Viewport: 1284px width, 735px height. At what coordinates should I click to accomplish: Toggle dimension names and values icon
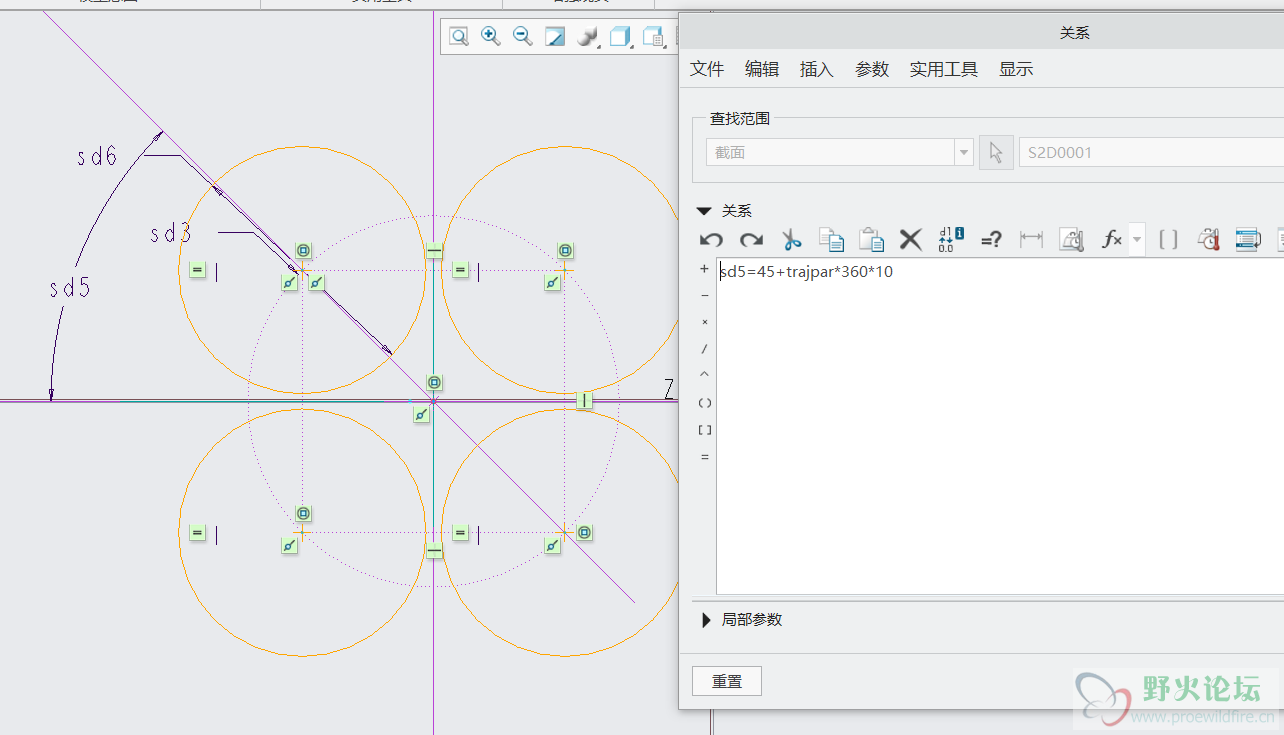point(951,239)
